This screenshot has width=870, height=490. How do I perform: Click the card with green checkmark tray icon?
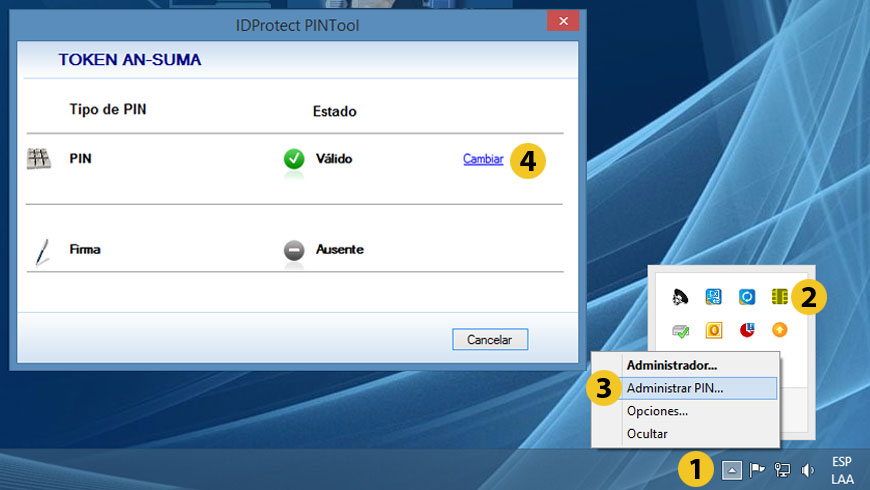[680, 331]
